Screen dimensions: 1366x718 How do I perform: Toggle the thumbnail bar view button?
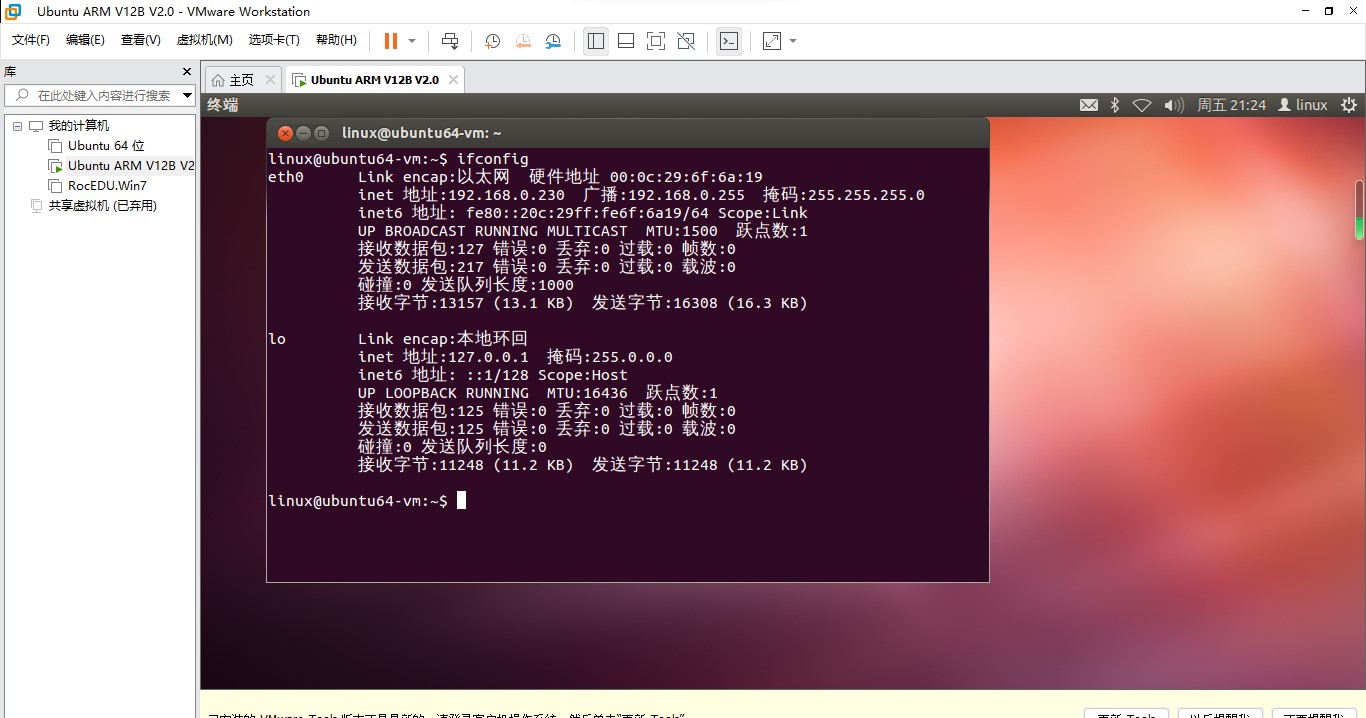point(626,41)
